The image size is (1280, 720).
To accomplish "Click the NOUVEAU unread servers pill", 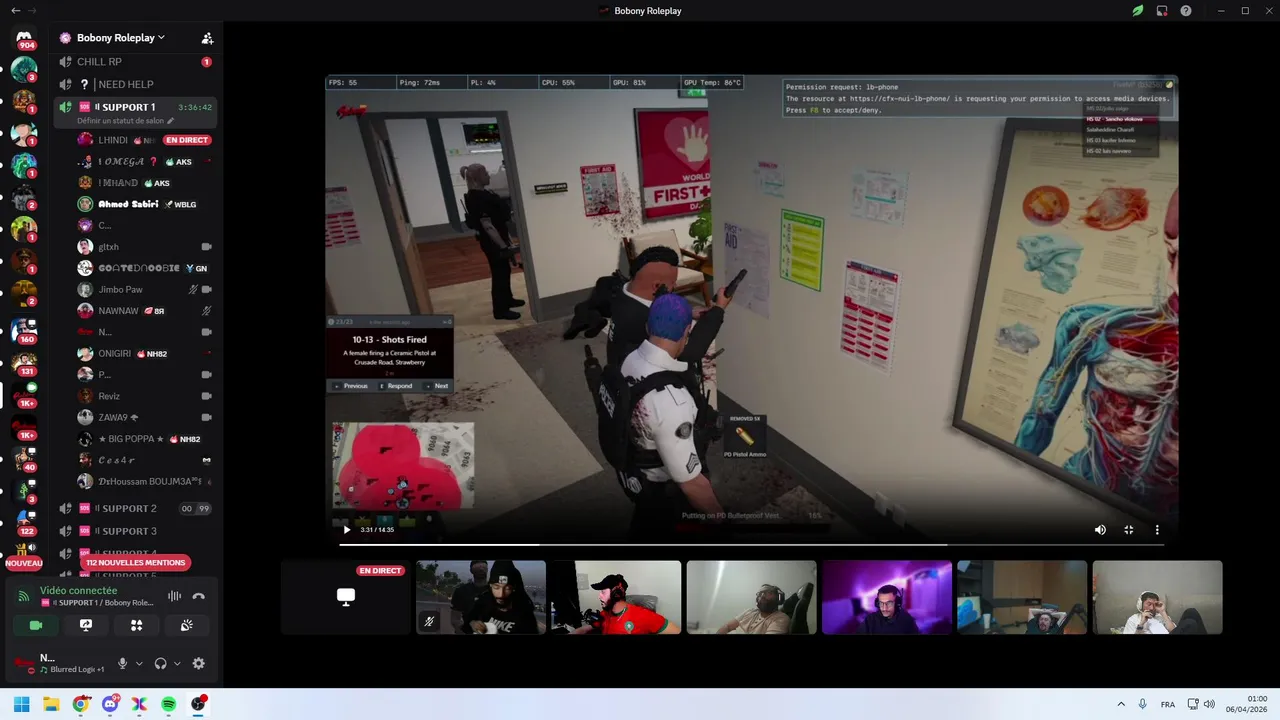I will pyautogui.click(x=24, y=563).
